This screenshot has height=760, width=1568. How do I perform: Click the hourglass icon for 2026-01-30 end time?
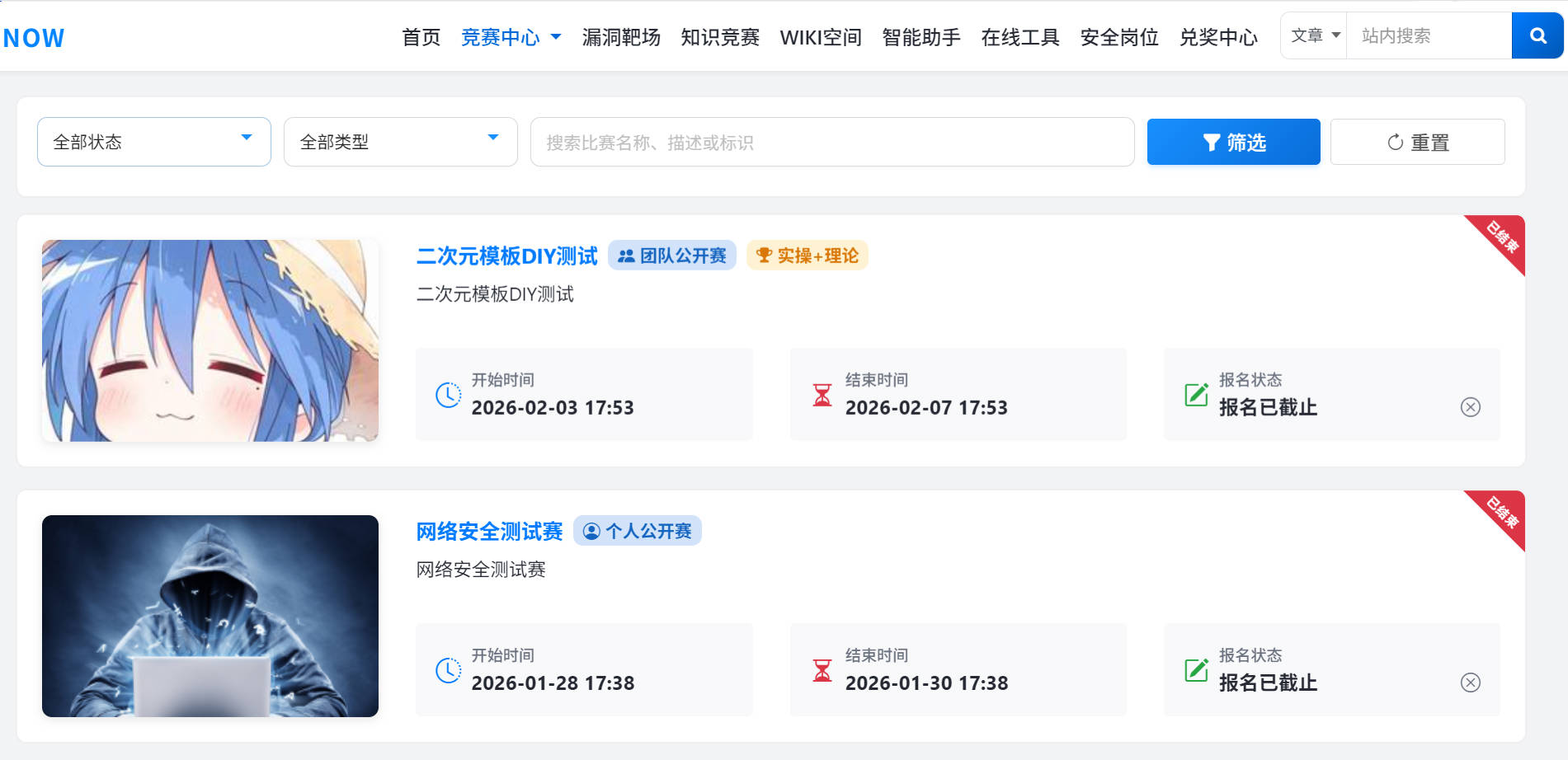coord(822,670)
